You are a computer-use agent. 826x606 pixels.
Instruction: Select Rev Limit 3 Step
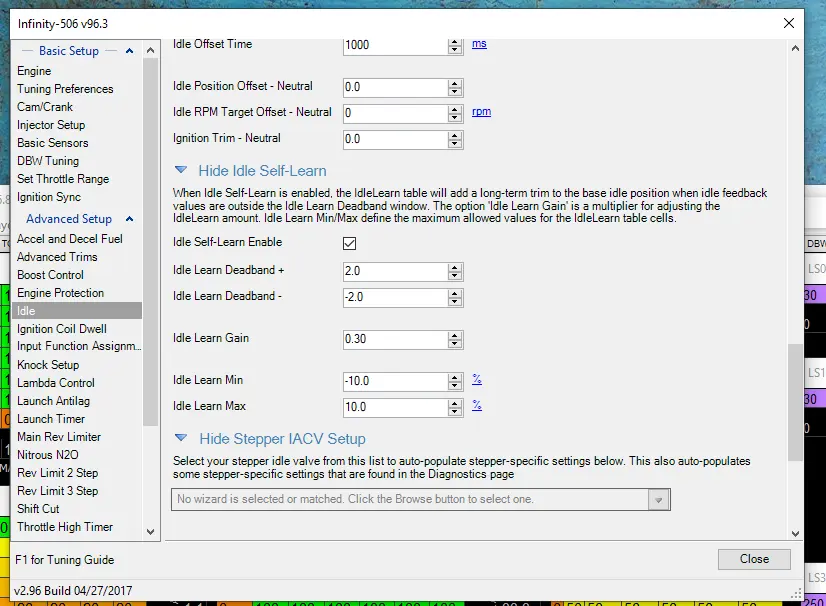pos(57,491)
